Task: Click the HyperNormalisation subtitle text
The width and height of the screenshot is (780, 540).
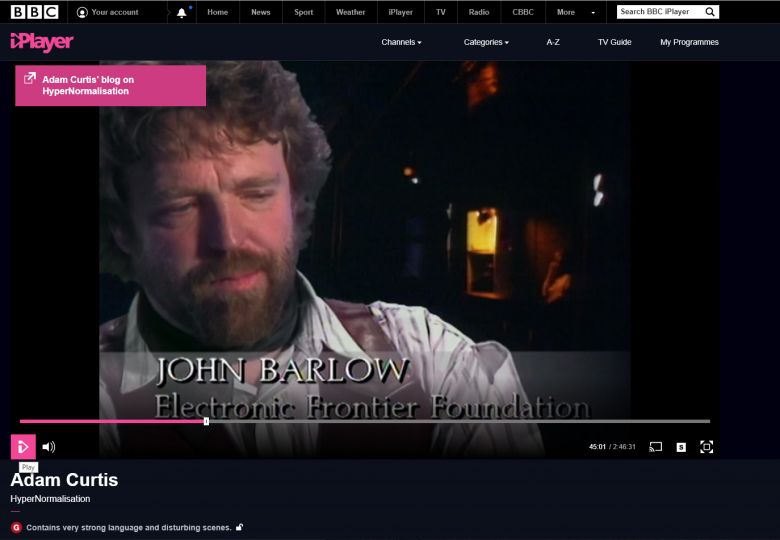Action: (x=50, y=499)
